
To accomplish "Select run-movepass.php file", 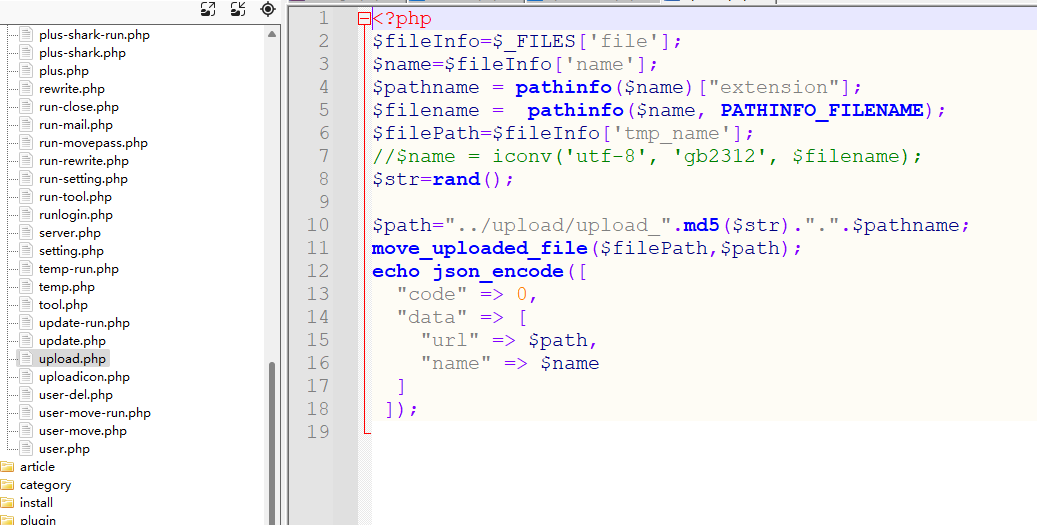I will coord(93,143).
